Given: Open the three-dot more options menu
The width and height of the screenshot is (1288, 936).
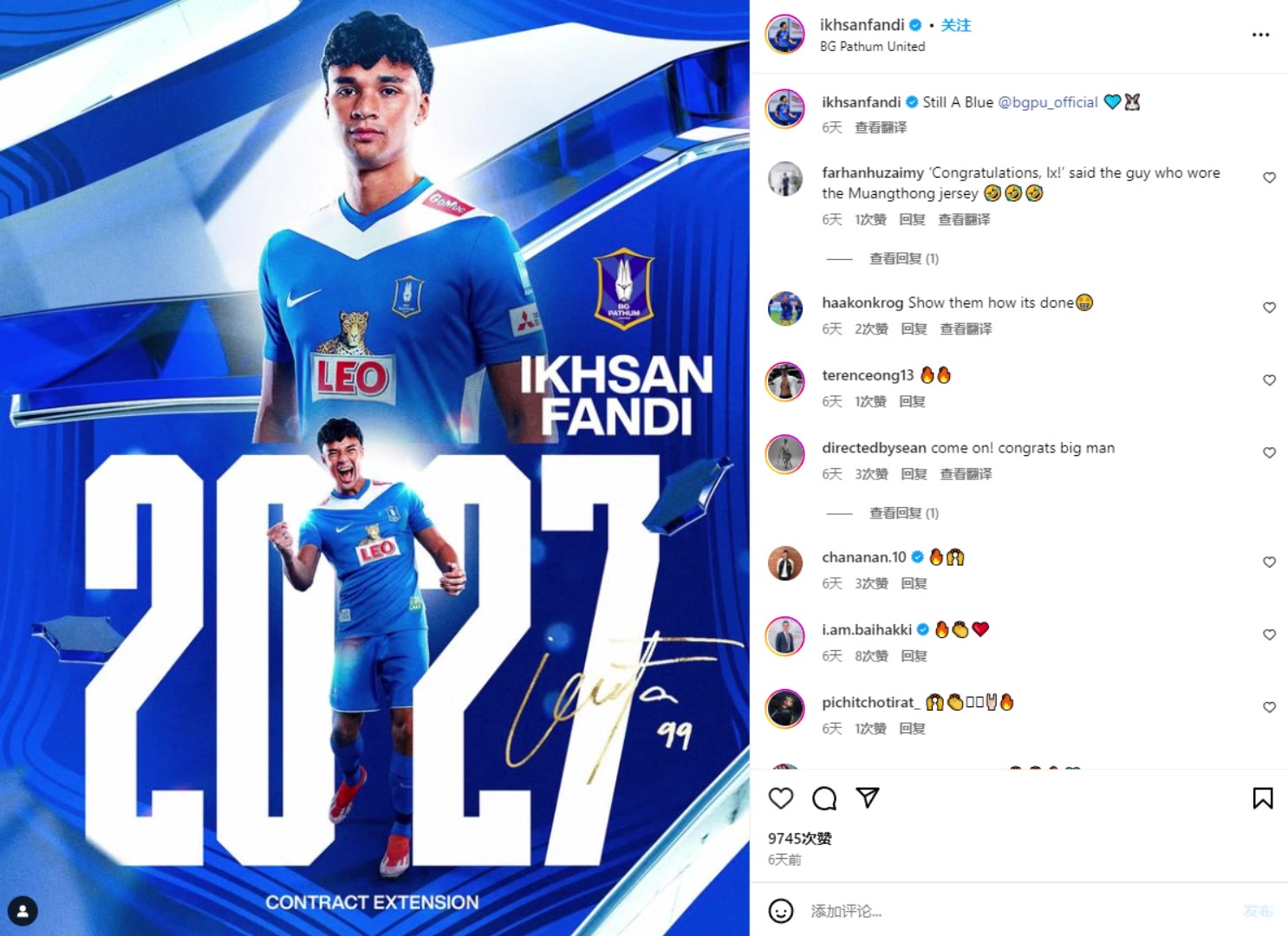Looking at the screenshot, I should click(1260, 35).
